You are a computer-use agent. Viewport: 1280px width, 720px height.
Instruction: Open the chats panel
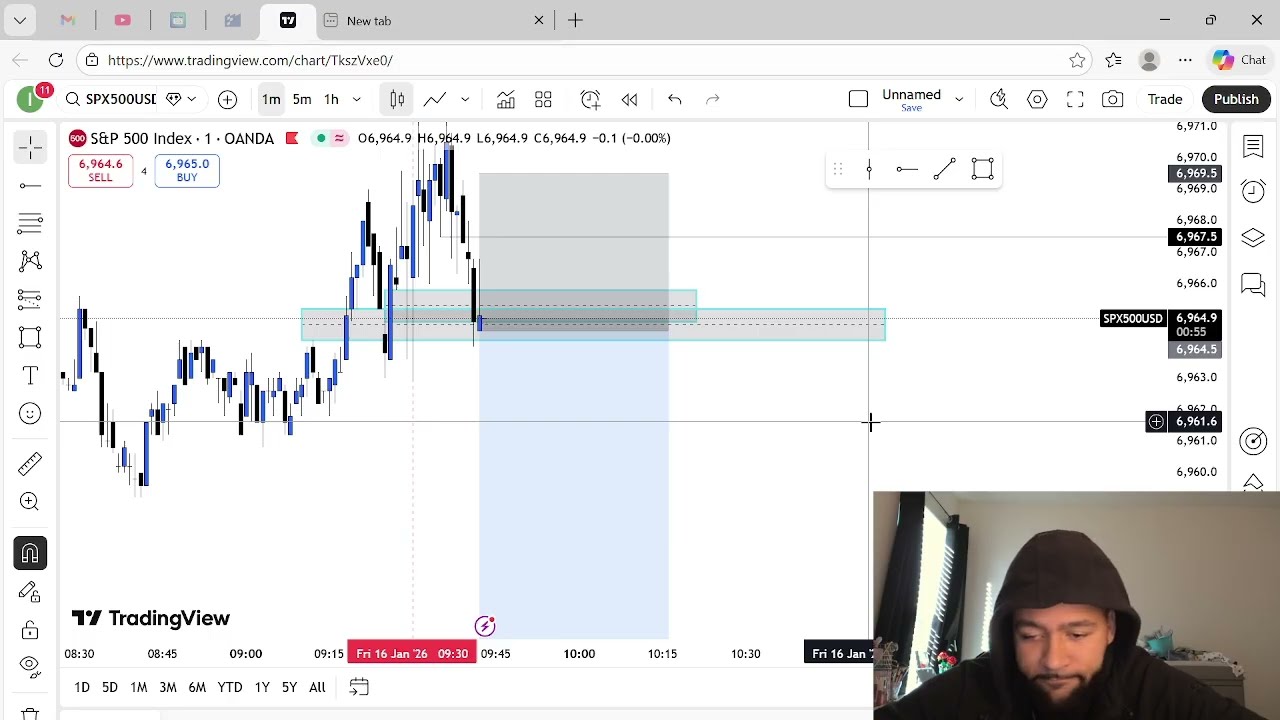click(x=1253, y=285)
